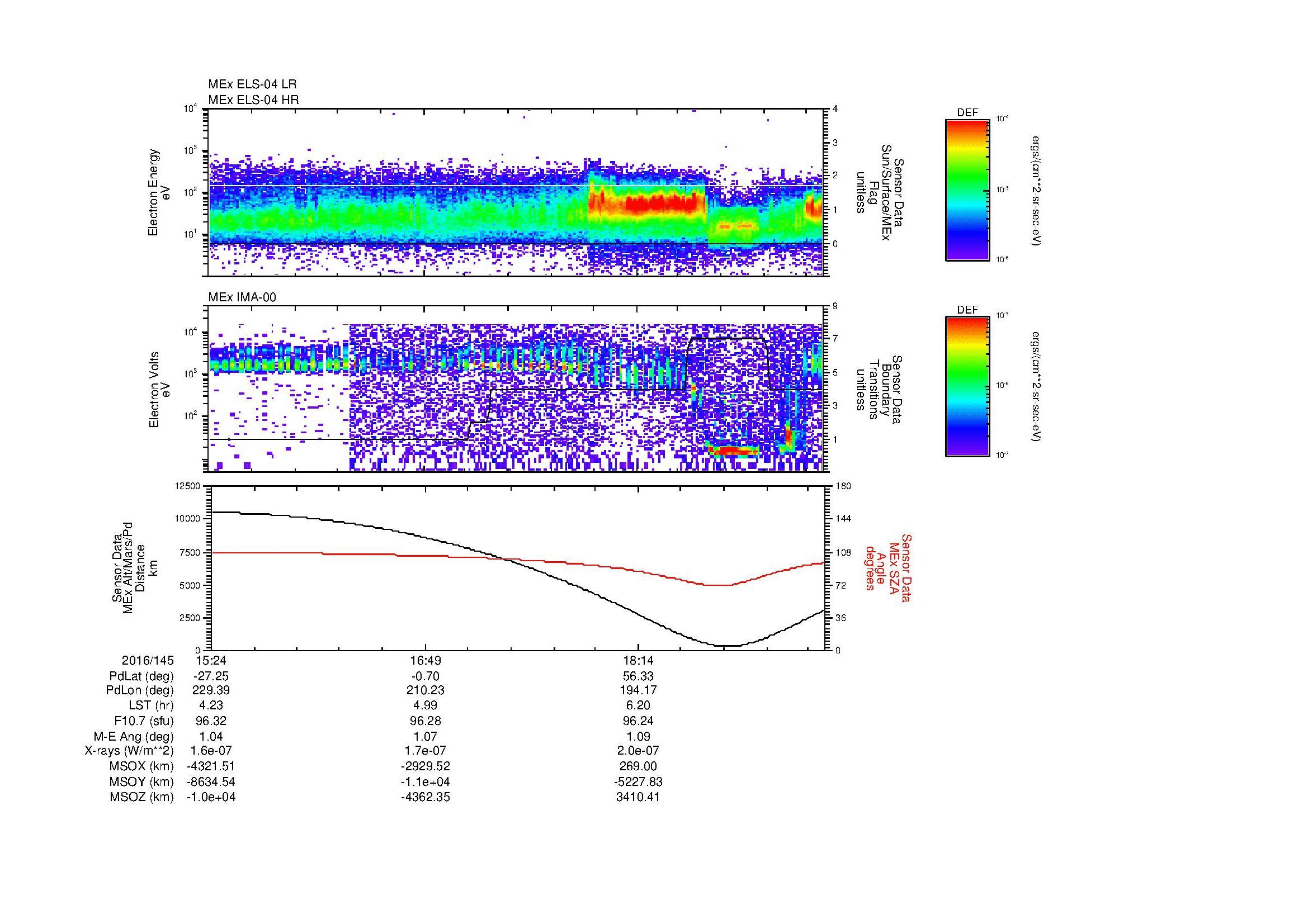This screenshot has width=1308, height=924.
Task: Click the 'Electron Energy eV' axis label
Action: coord(159,192)
